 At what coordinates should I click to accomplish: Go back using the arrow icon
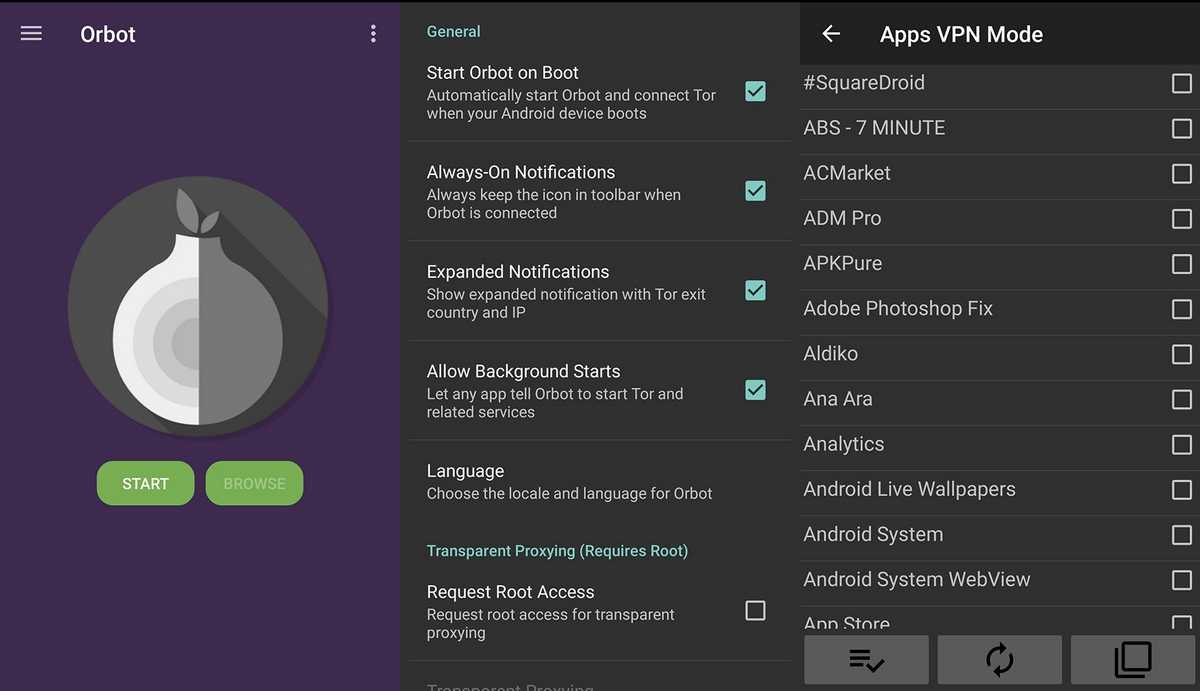[x=831, y=34]
